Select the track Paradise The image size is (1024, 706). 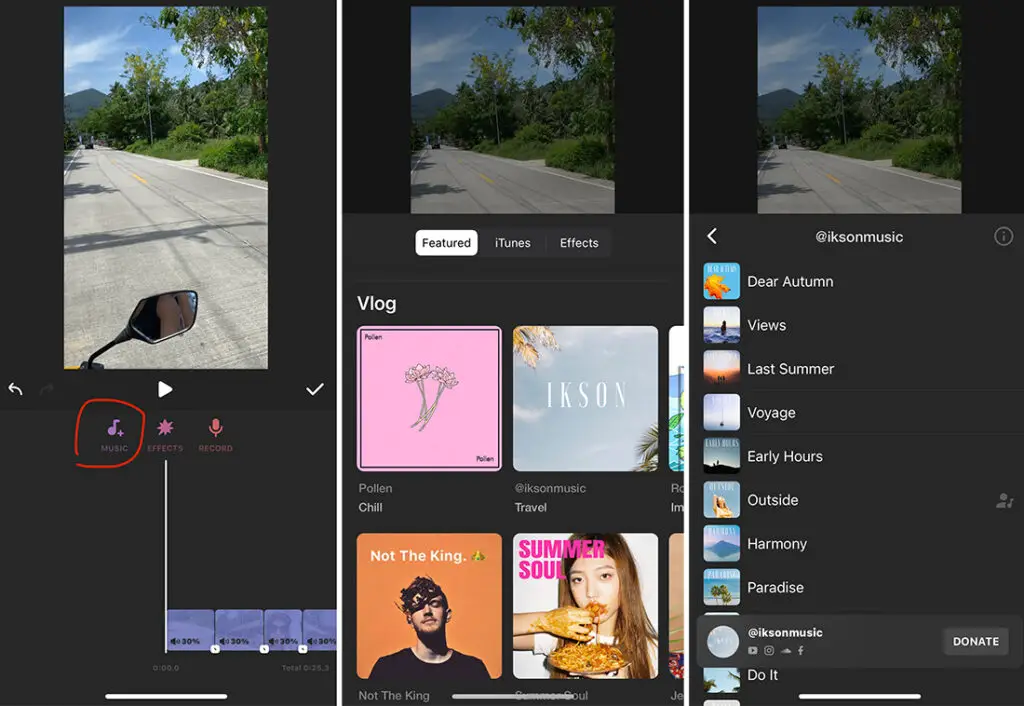(858, 588)
